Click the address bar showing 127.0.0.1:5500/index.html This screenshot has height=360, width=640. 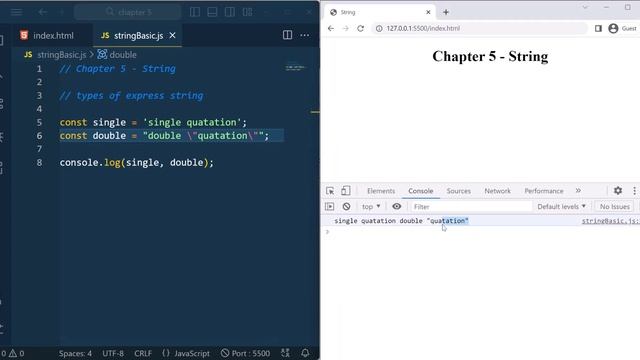coord(479,28)
